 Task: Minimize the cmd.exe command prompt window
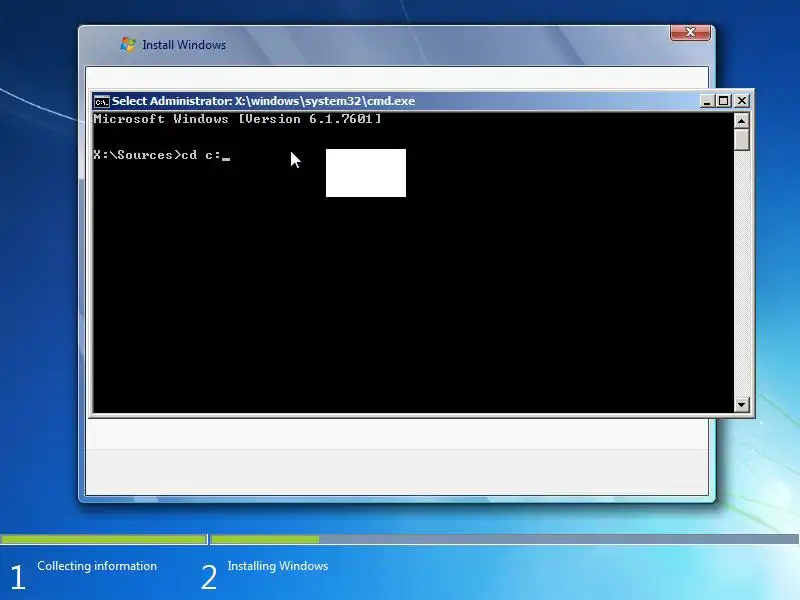click(x=707, y=101)
